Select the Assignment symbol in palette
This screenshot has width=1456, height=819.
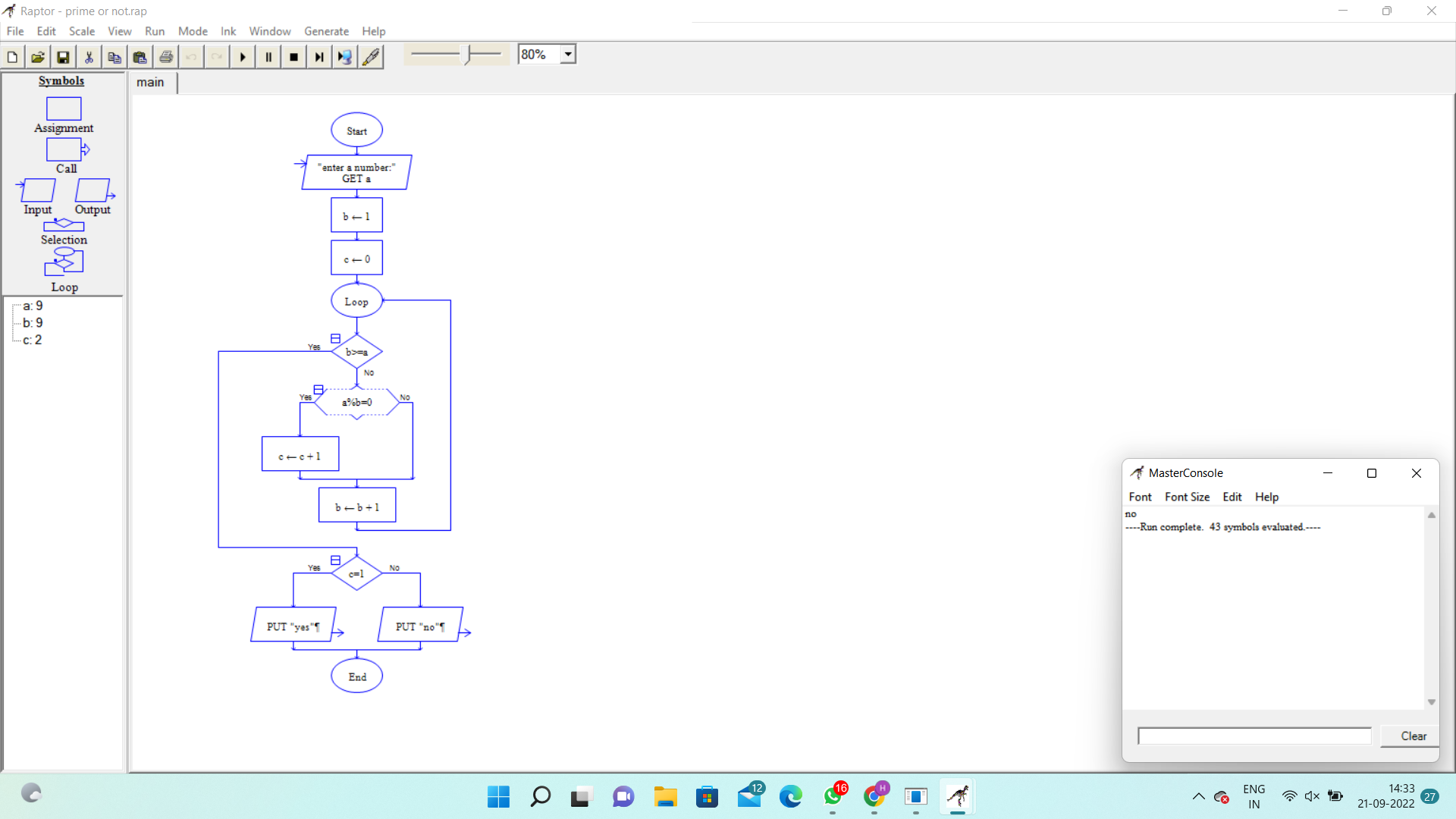coord(64,109)
